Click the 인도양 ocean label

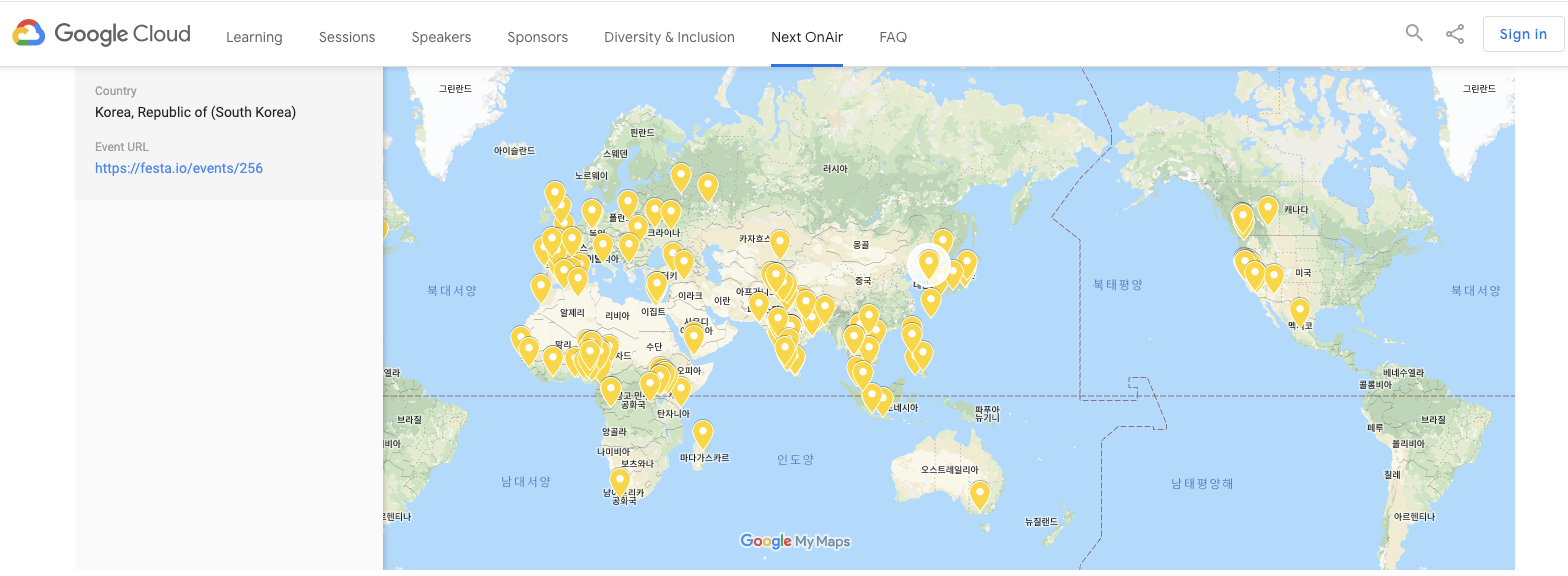[x=795, y=460]
